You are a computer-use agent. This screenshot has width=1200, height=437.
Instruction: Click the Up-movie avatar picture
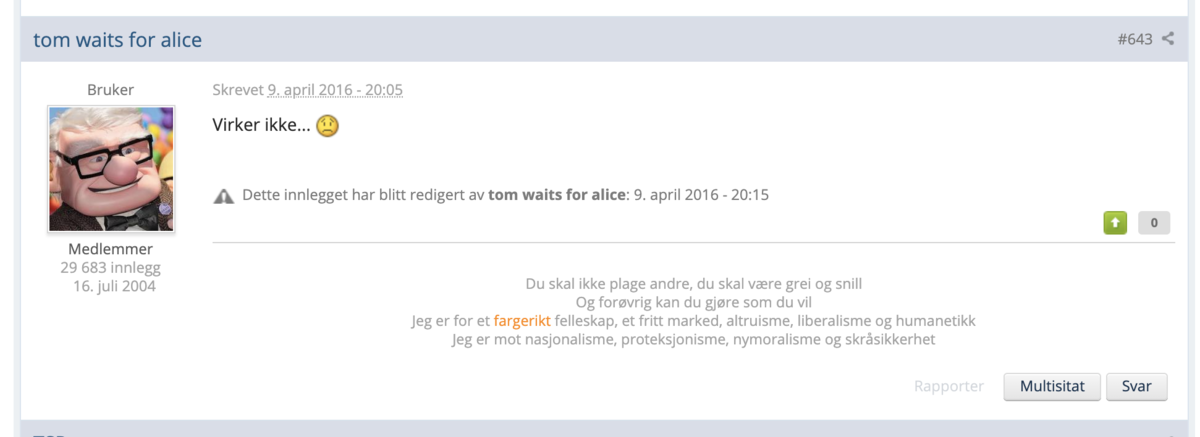tap(111, 169)
